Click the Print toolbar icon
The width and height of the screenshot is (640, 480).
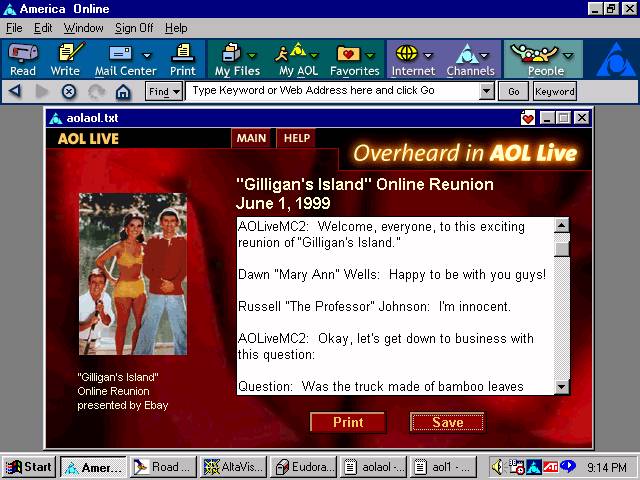182,59
